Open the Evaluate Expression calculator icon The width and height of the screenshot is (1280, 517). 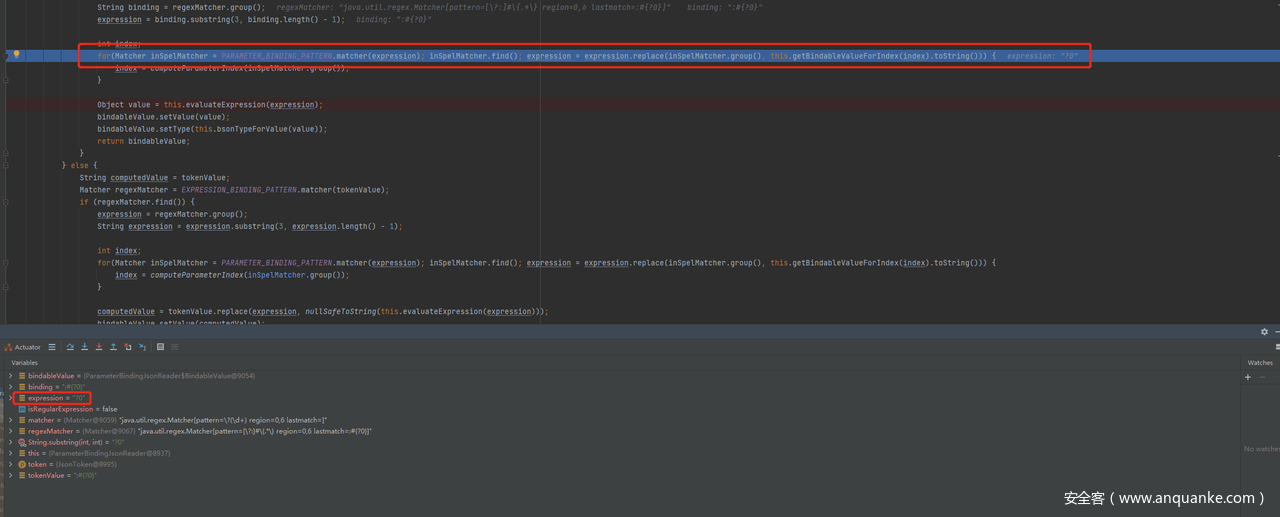point(160,347)
